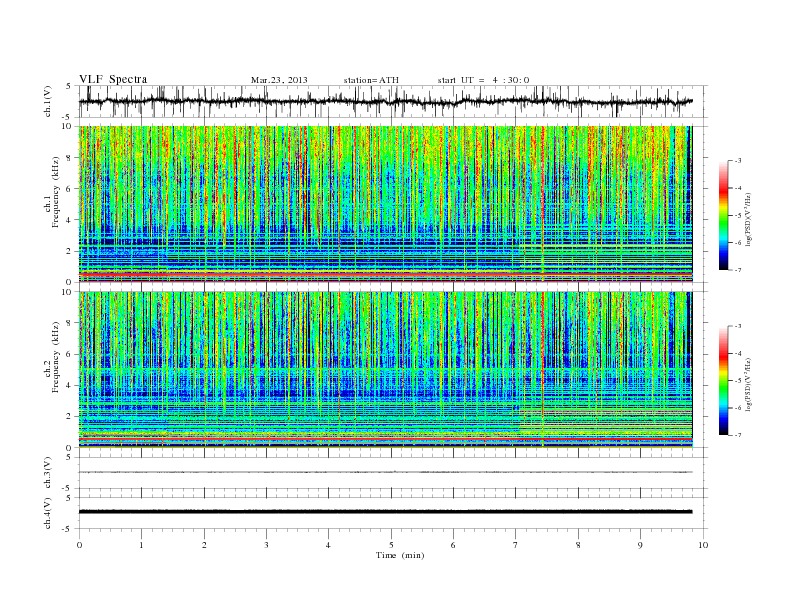
Task: Click the "ch.4(V)" axis label
Action: pos(48,513)
